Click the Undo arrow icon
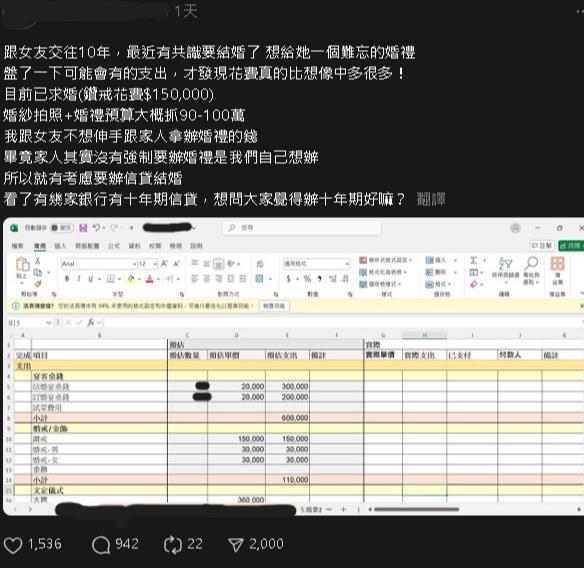Screen dimensions: 584x568 pyautogui.click(x=96, y=228)
